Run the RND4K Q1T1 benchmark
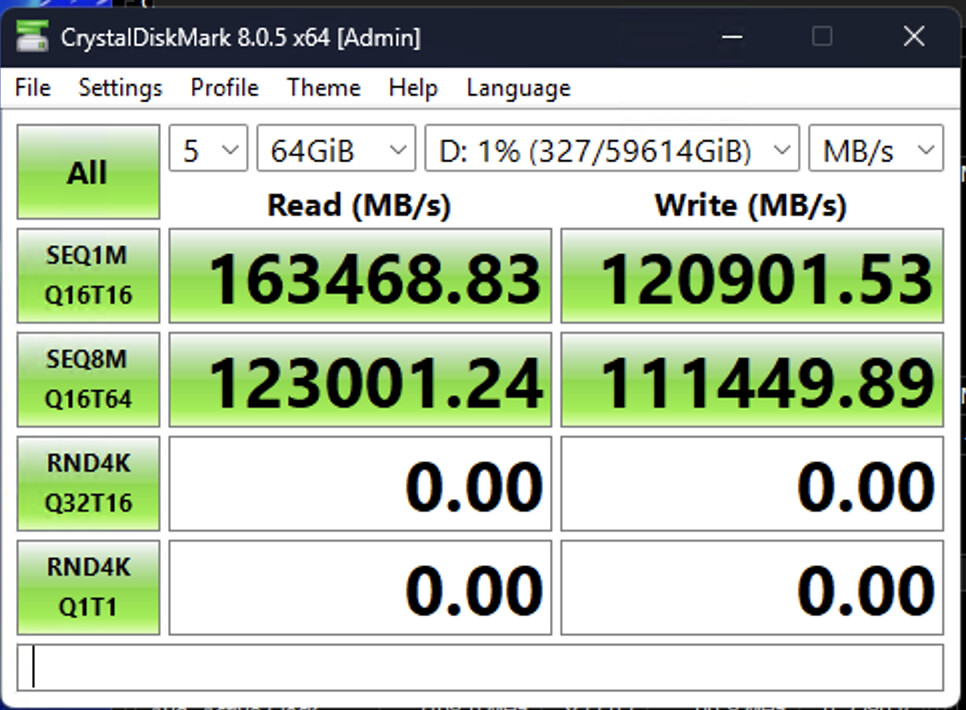The height and width of the screenshot is (710, 966). (88, 587)
